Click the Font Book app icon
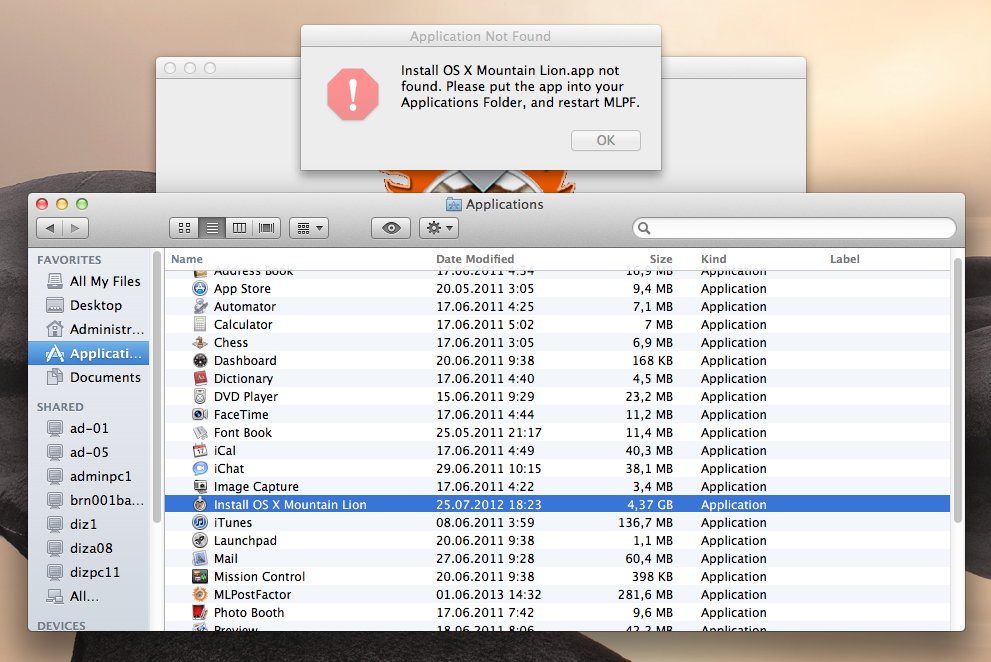Image resolution: width=991 pixels, height=662 pixels. click(x=200, y=432)
